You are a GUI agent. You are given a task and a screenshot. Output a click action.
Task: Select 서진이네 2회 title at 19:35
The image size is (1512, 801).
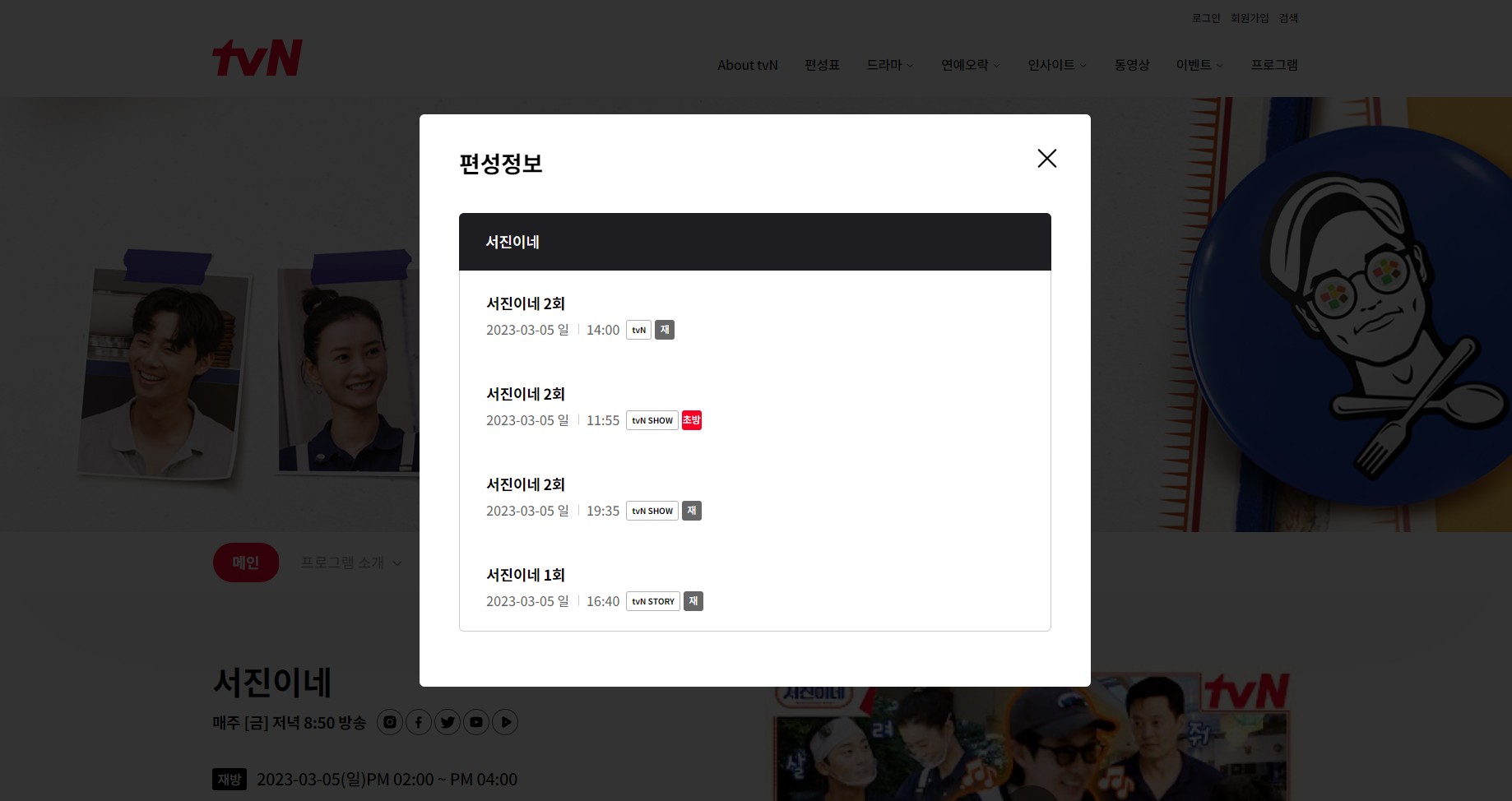tap(526, 484)
